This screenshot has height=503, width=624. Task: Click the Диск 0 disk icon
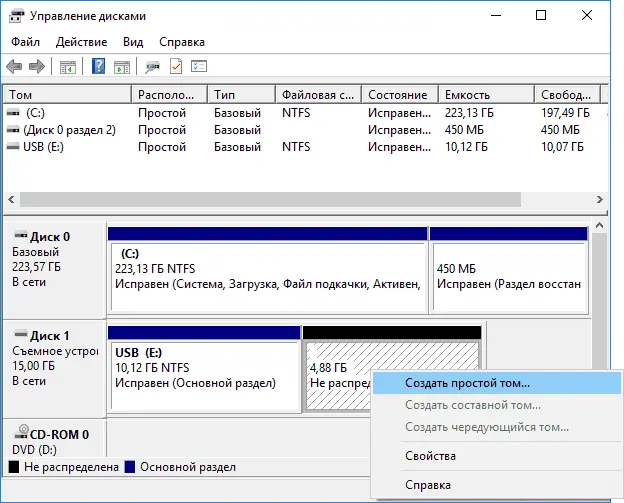coord(21,235)
